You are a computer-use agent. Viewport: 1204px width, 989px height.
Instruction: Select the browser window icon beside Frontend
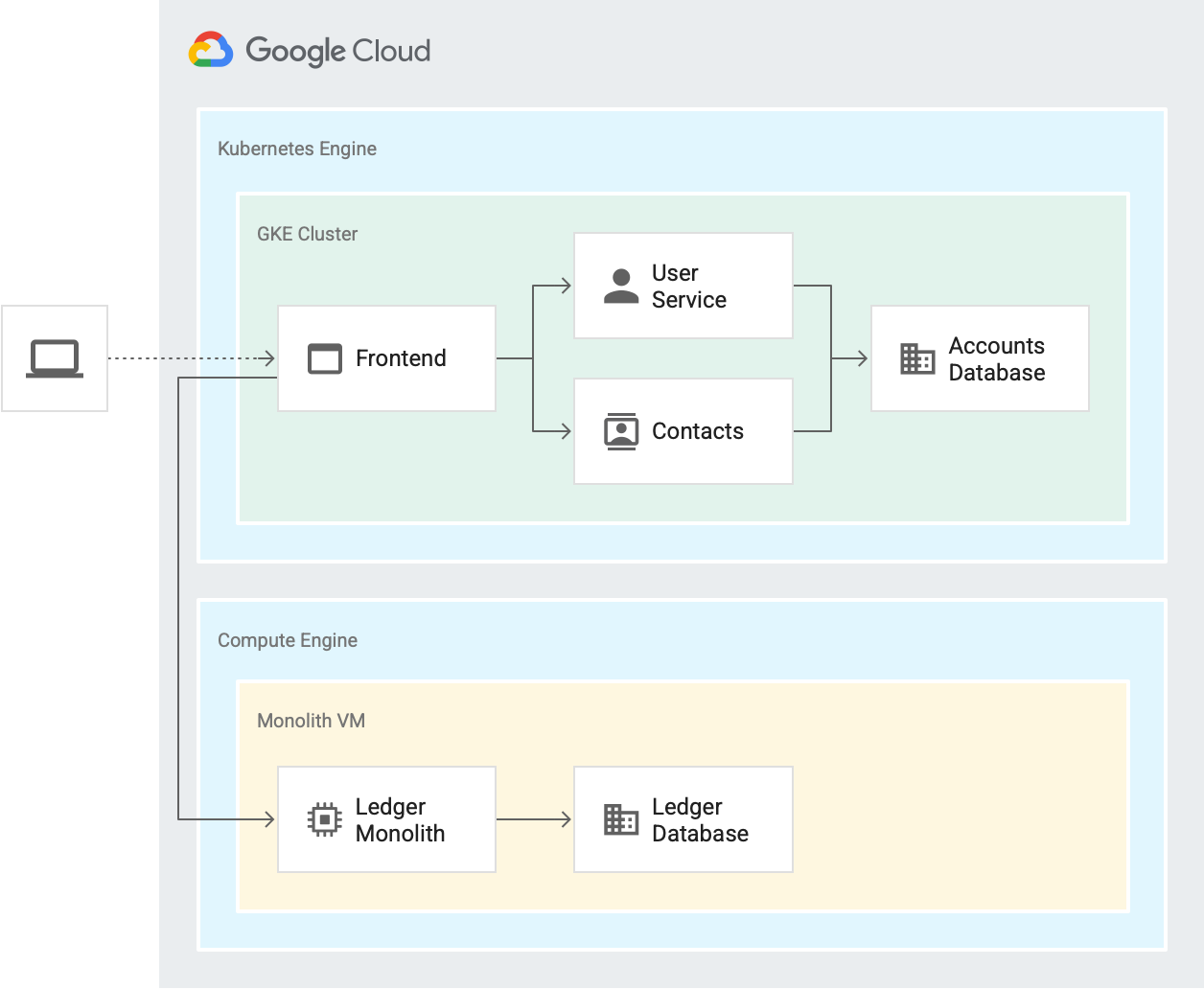pos(325,358)
